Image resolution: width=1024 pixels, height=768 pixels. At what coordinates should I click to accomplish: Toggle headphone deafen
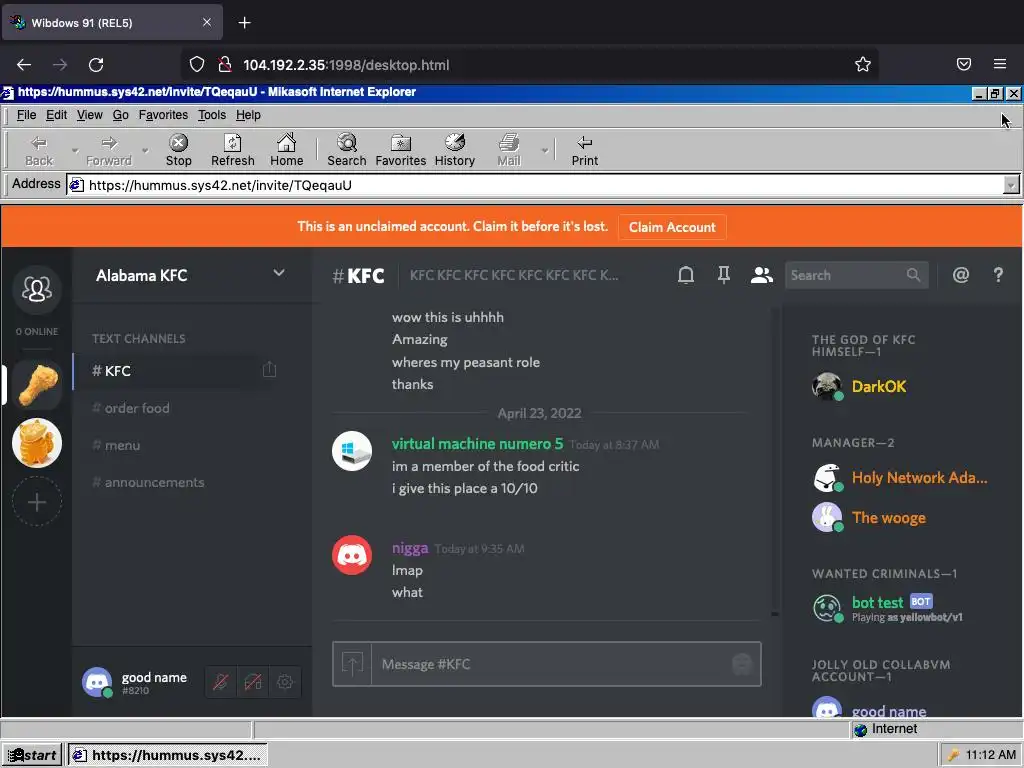pos(253,682)
